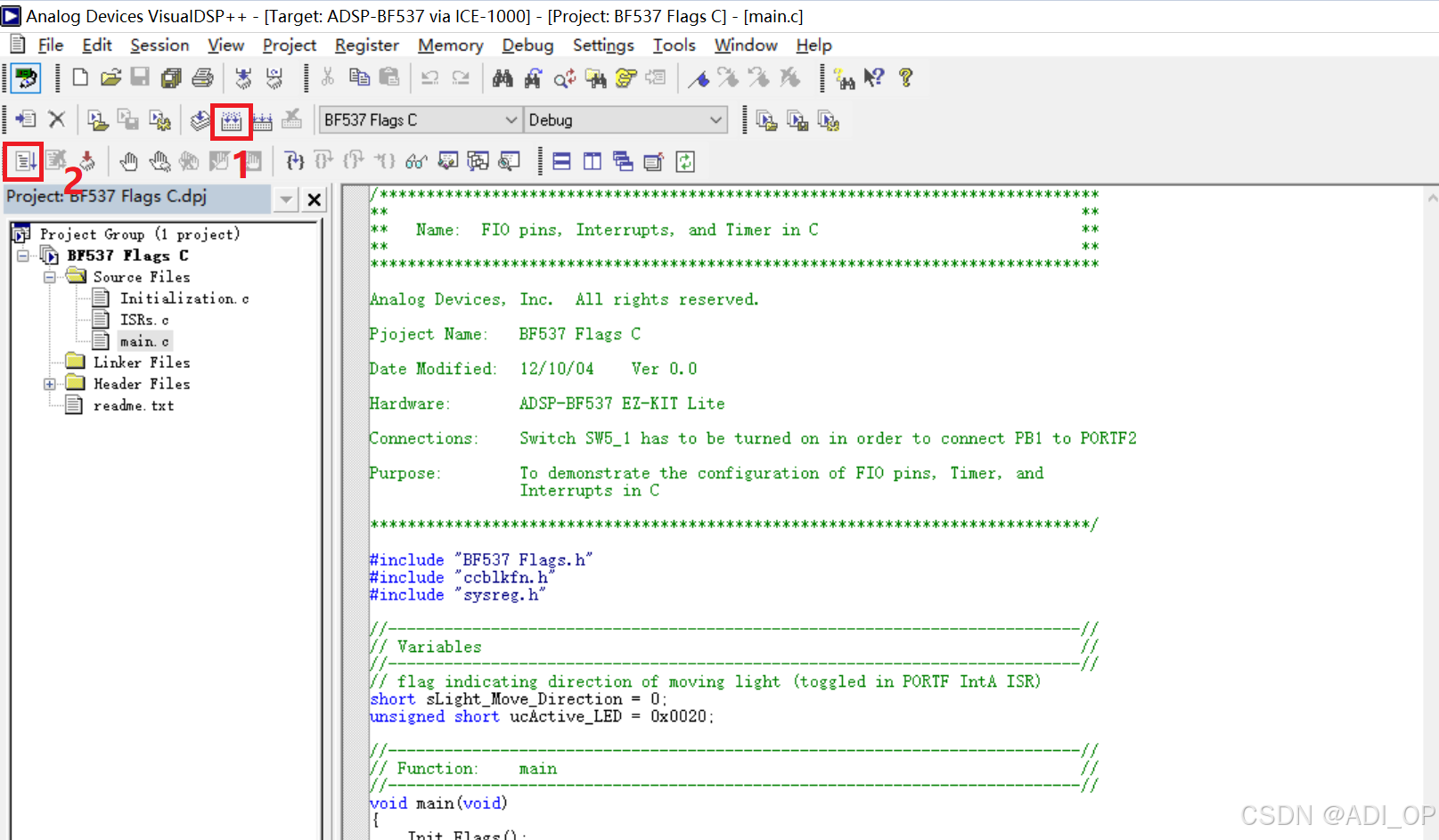The height and width of the screenshot is (840, 1439).
Task: Click the Cut scissors icon
Action: point(328,77)
